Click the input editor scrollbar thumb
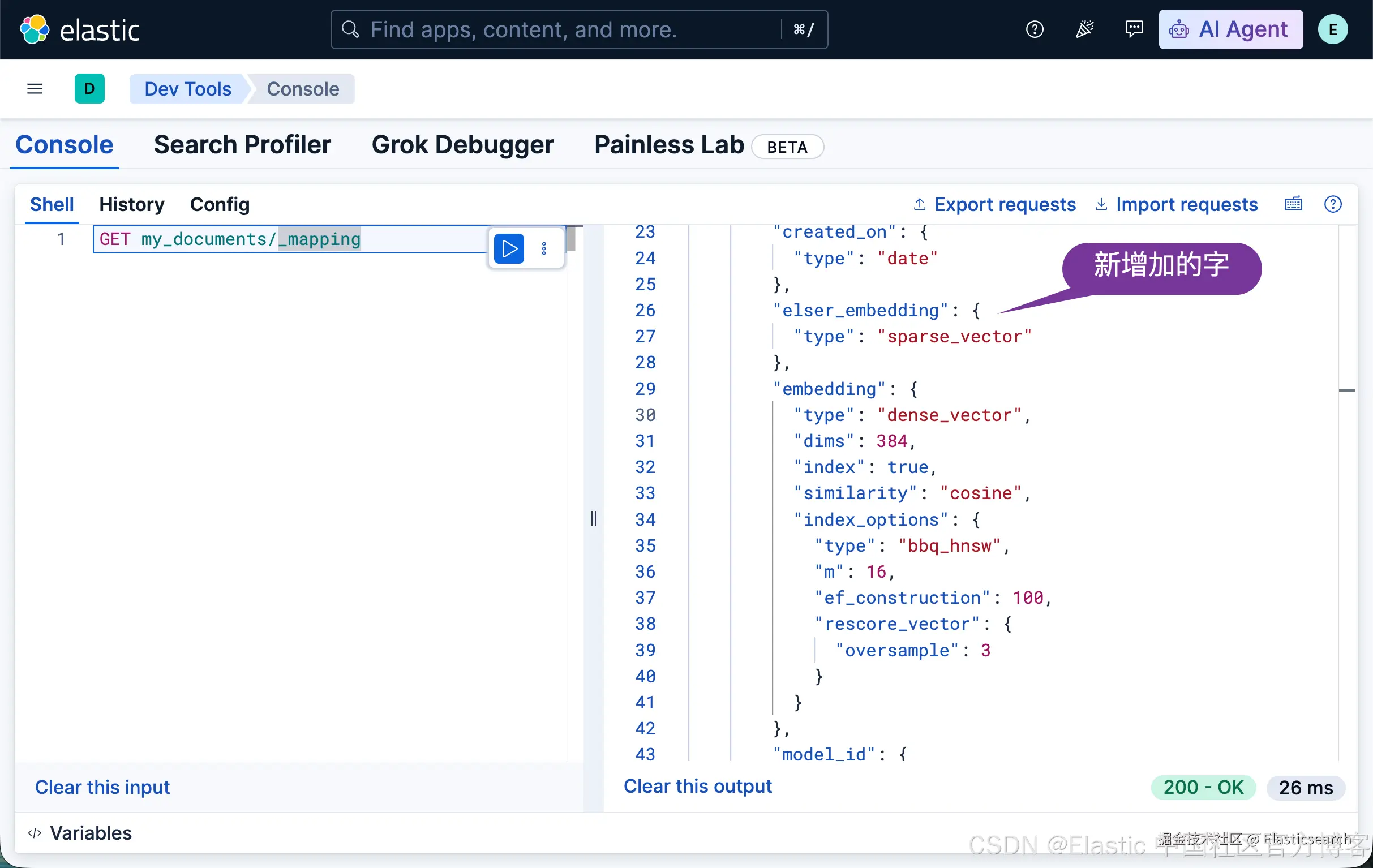The height and width of the screenshot is (868, 1373). 570,239
